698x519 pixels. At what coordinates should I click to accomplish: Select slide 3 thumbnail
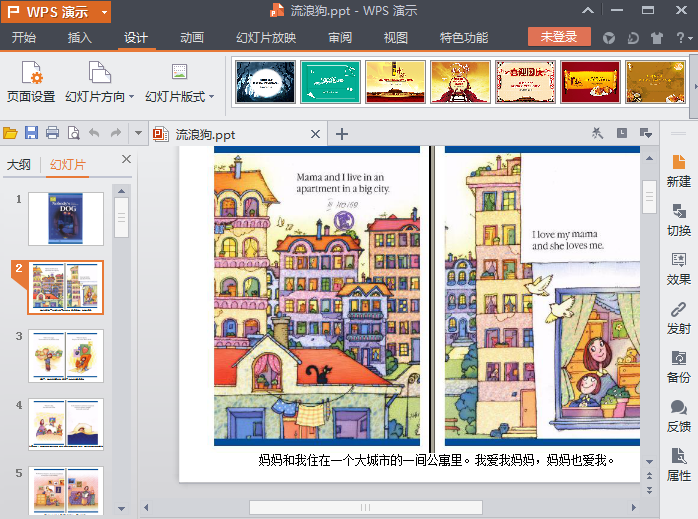click(x=66, y=356)
